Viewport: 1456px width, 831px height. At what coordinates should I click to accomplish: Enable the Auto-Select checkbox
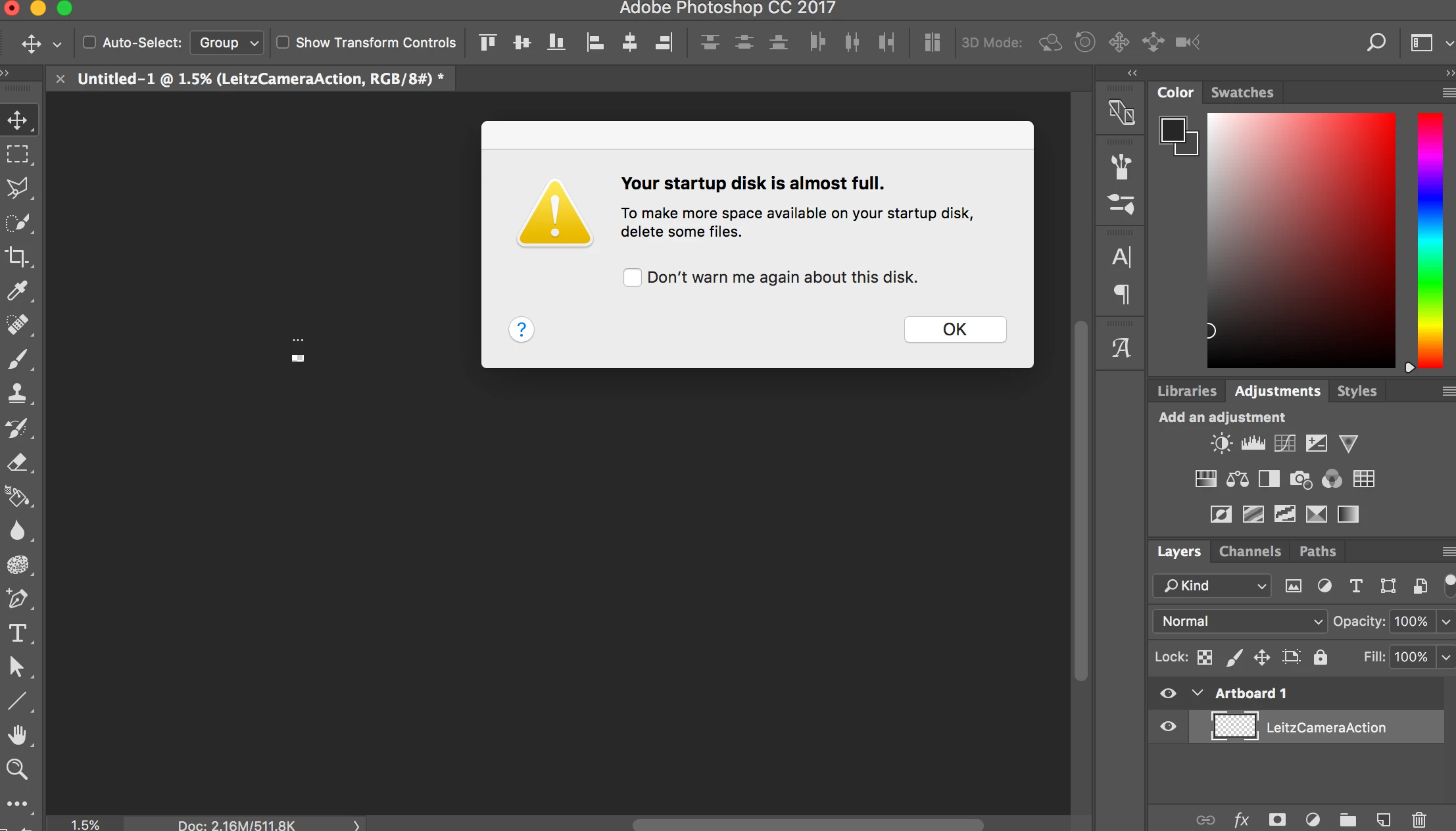(x=89, y=43)
